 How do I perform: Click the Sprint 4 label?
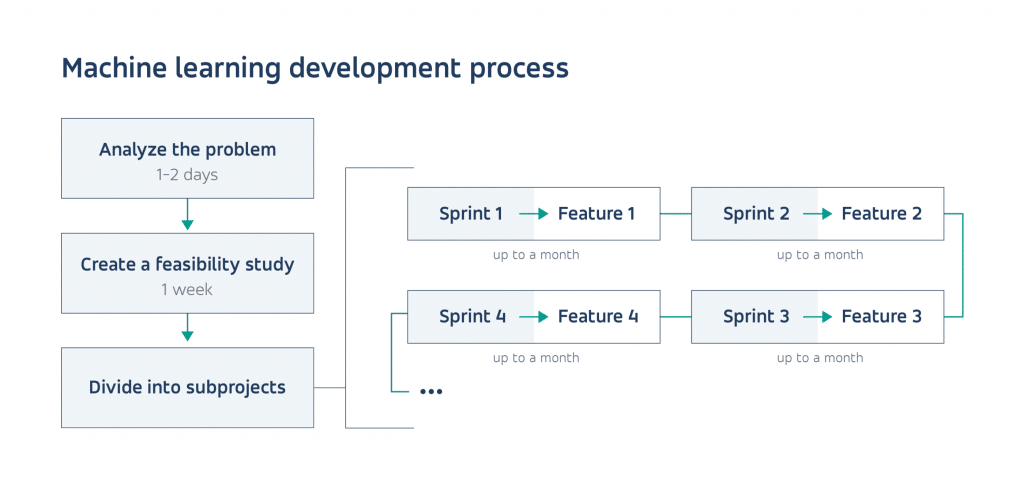click(x=472, y=317)
